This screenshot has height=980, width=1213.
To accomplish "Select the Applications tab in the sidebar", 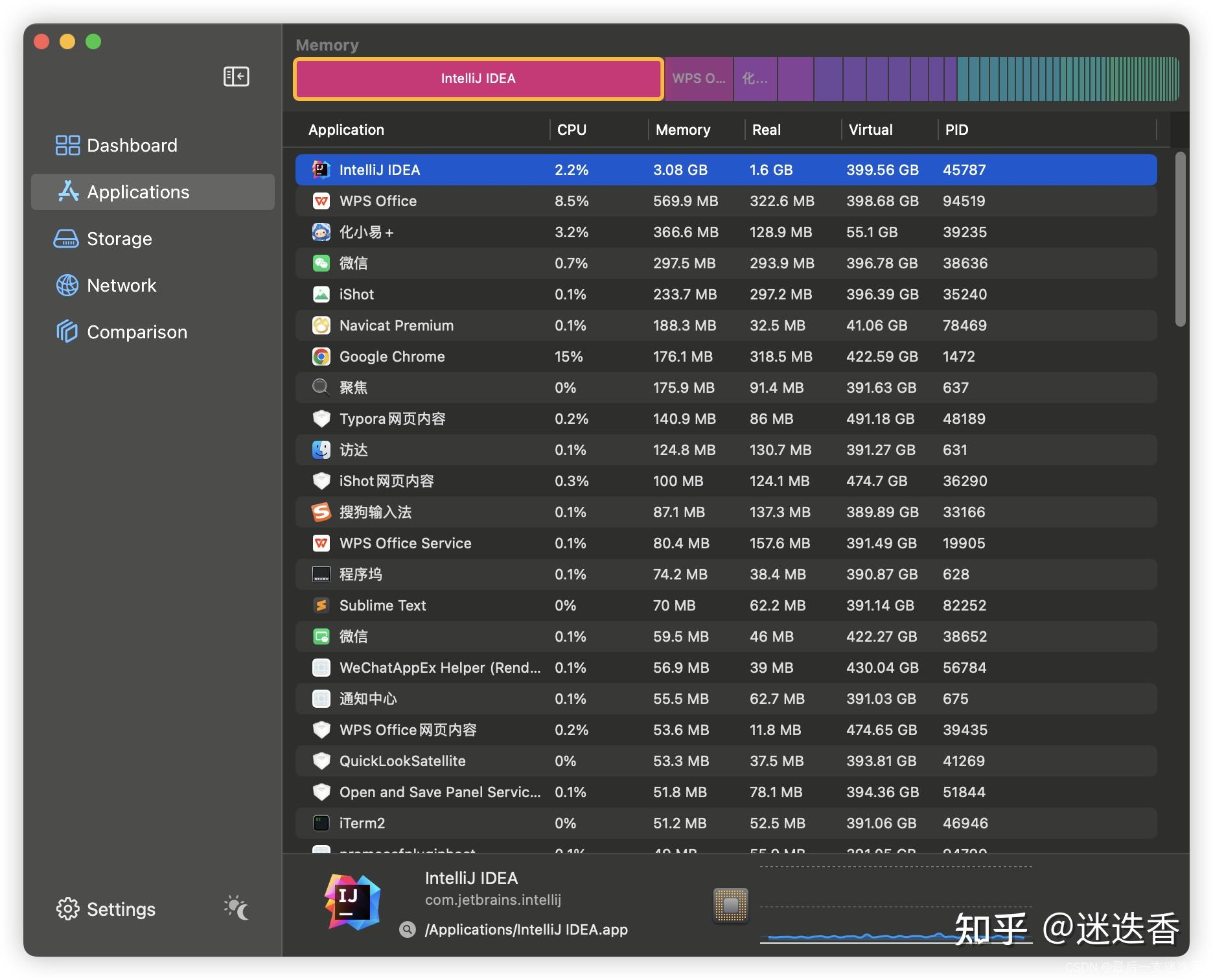I will click(x=67, y=192).
